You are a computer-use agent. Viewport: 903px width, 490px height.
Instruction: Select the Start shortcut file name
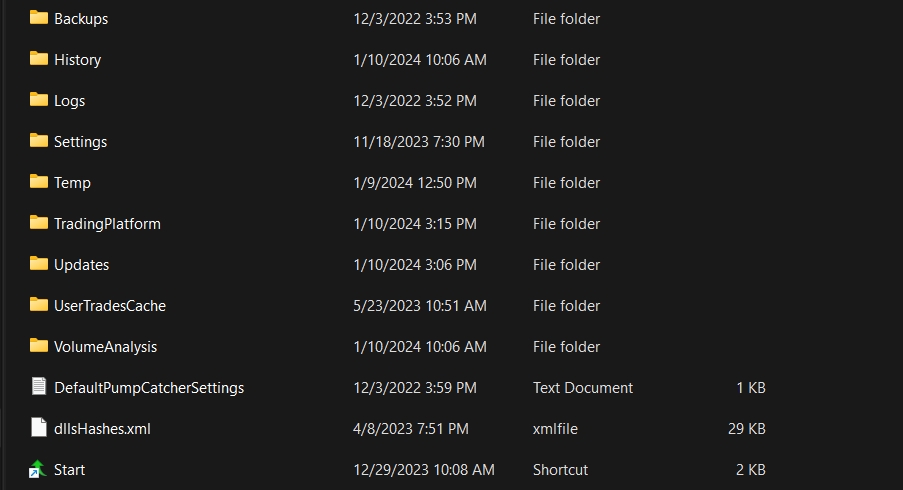click(69, 470)
